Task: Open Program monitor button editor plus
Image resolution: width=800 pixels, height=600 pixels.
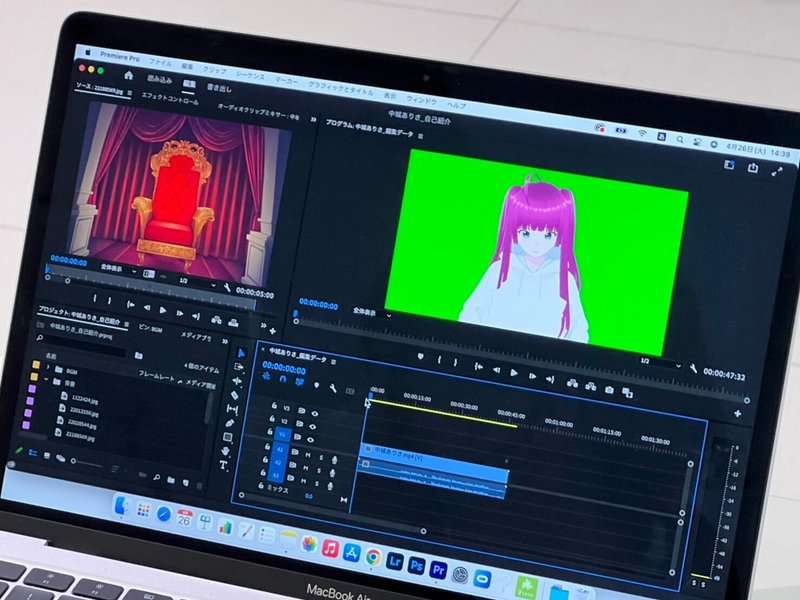Action: 738,414
